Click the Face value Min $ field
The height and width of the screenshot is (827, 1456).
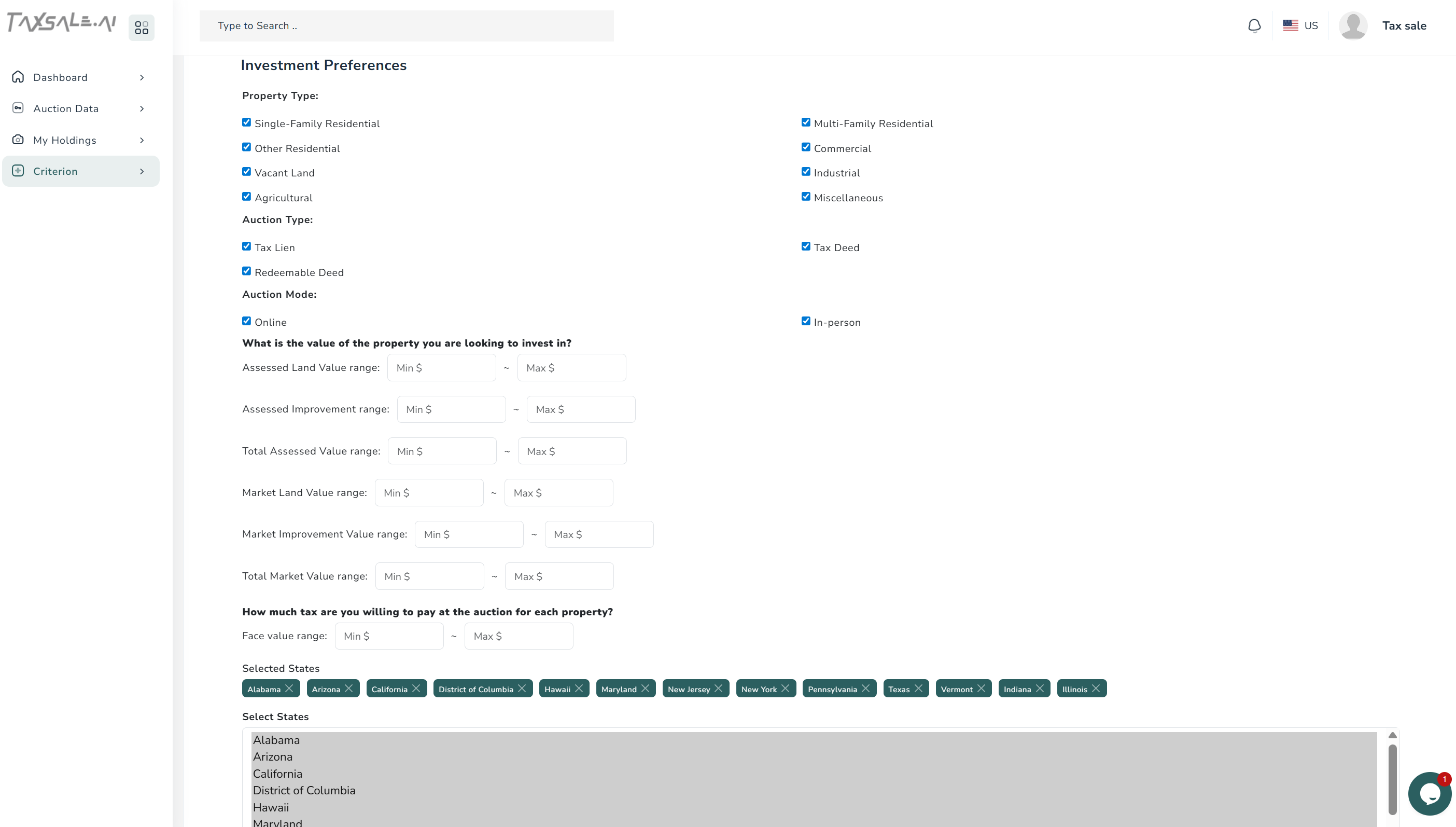point(389,636)
